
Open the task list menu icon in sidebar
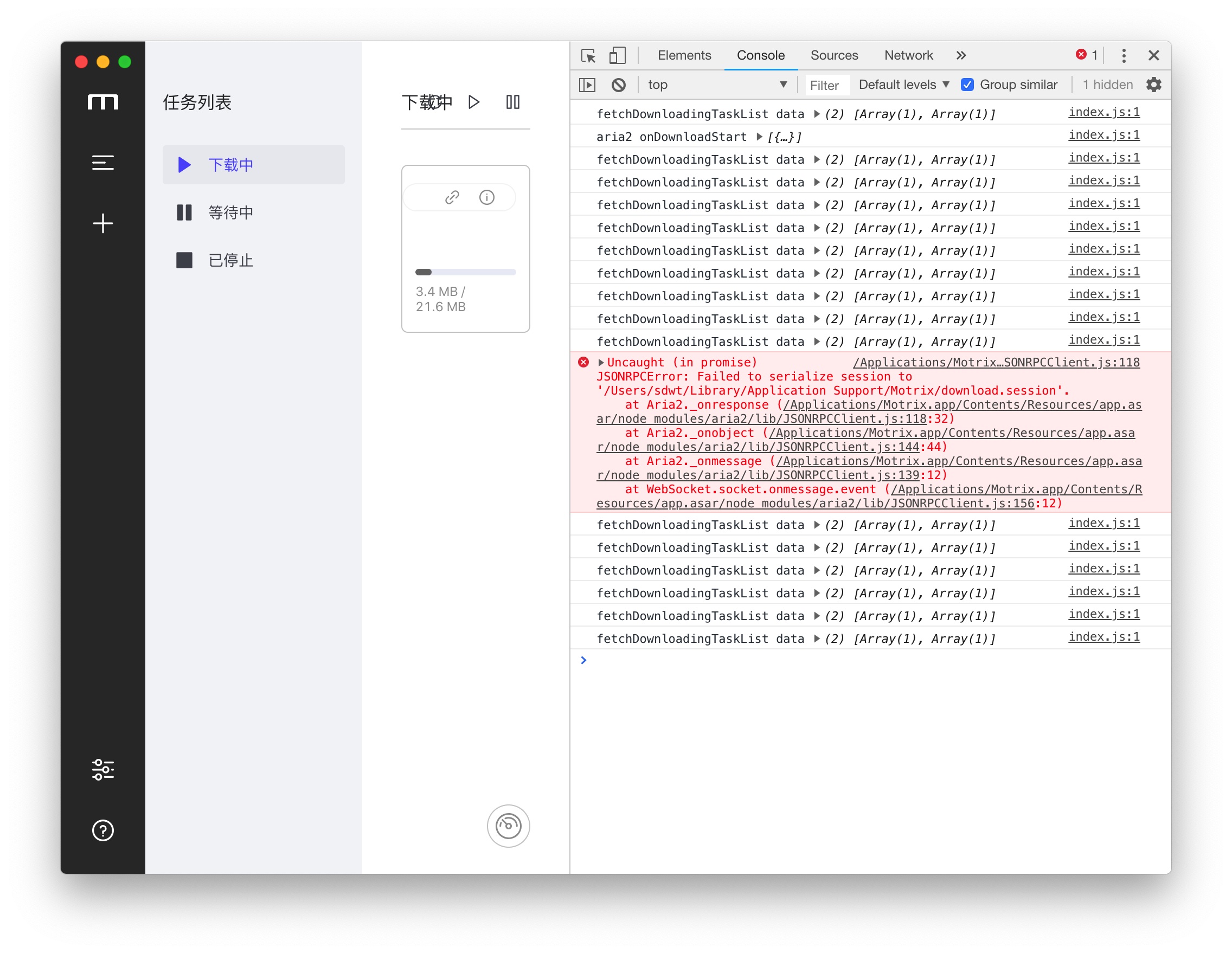click(102, 163)
